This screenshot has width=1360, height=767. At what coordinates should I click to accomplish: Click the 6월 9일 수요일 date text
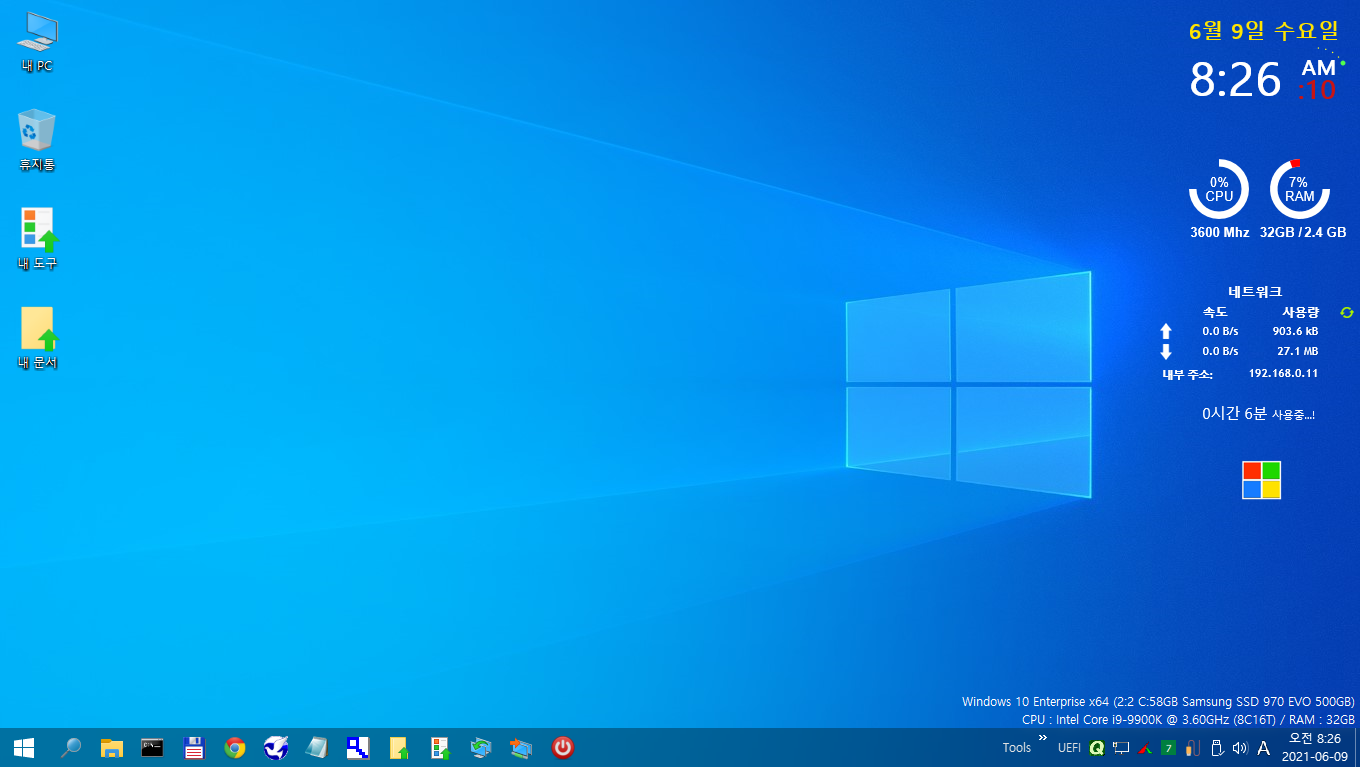[1263, 31]
